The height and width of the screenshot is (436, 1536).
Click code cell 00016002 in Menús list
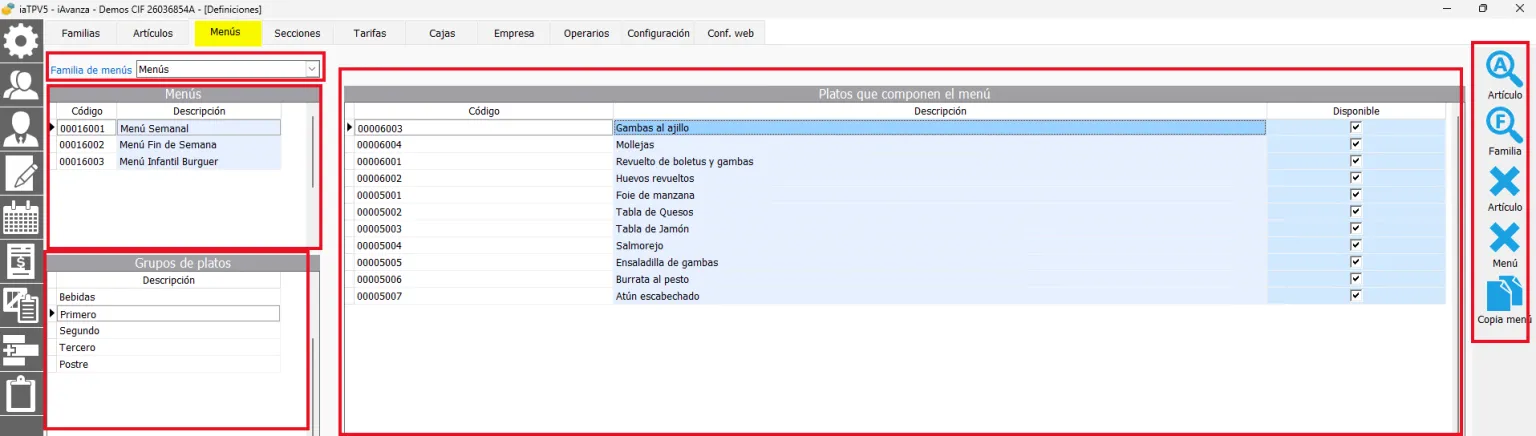click(86, 144)
